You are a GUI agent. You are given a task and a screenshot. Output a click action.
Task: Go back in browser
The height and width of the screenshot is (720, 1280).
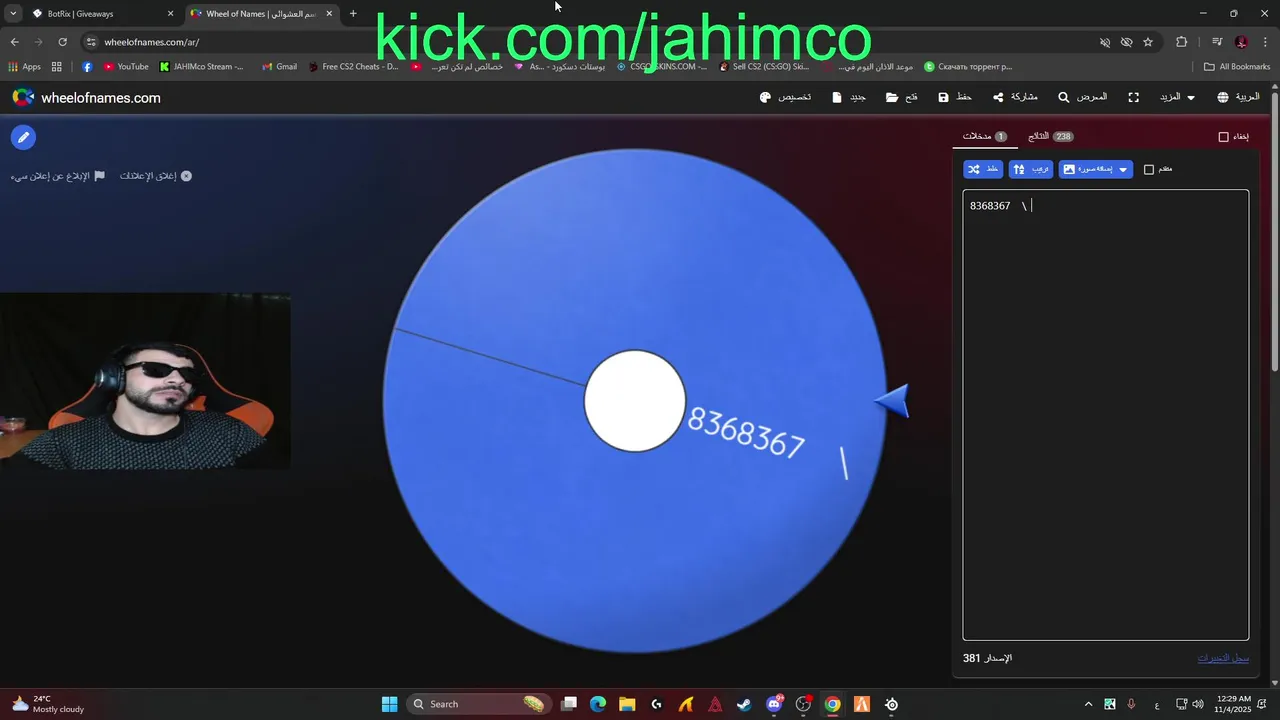[x=14, y=42]
